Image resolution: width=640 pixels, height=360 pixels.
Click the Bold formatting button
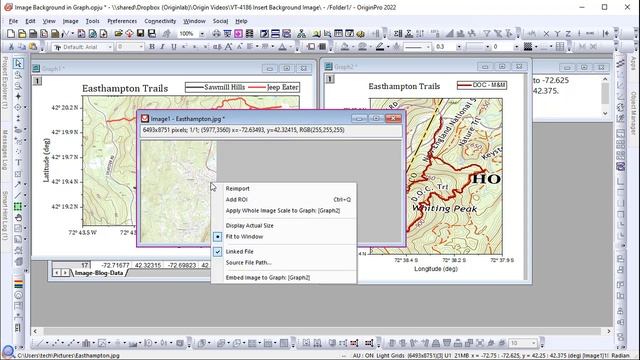tap(152, 47)
